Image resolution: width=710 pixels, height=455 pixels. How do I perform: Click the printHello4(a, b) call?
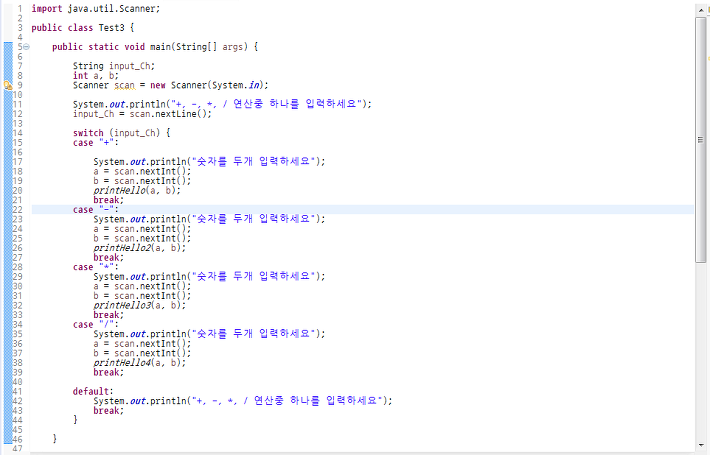139,363
